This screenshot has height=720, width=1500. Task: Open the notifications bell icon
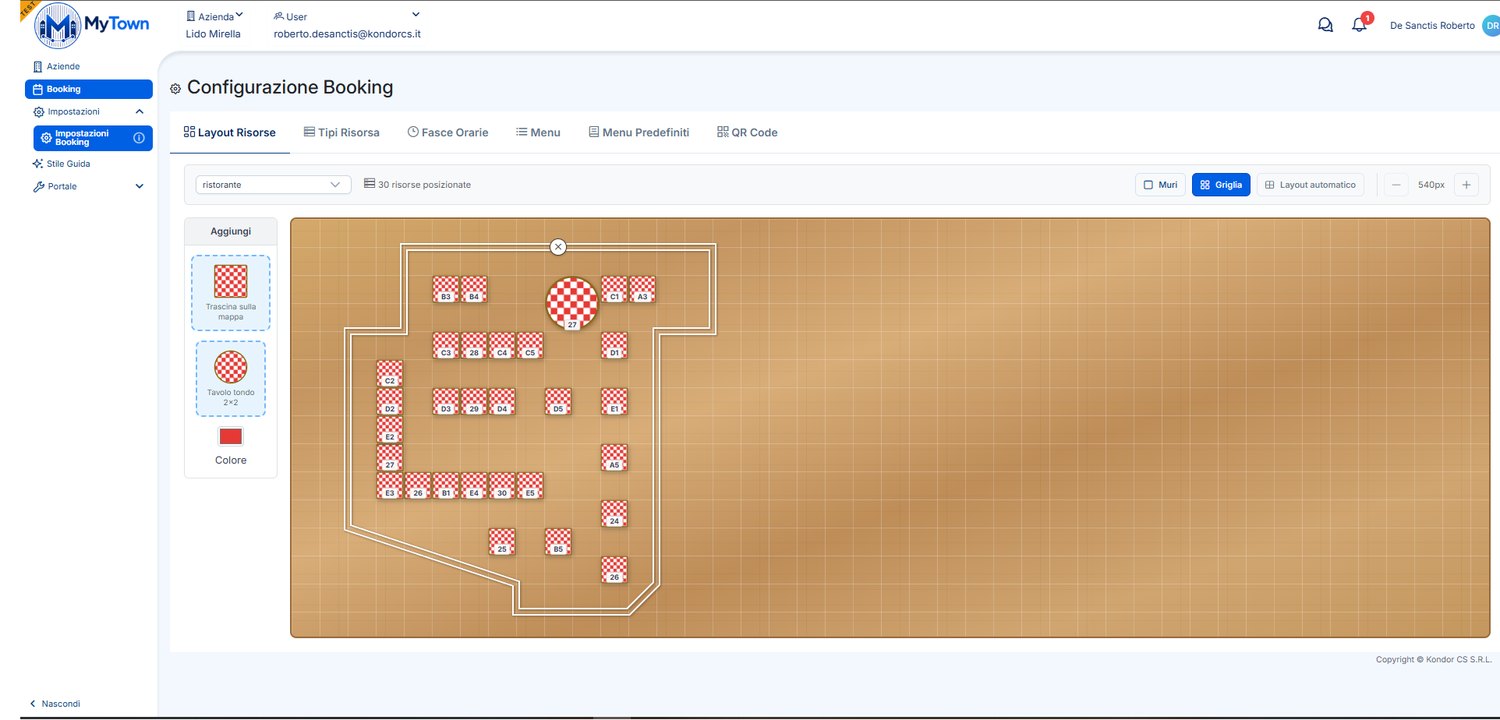1359,25
